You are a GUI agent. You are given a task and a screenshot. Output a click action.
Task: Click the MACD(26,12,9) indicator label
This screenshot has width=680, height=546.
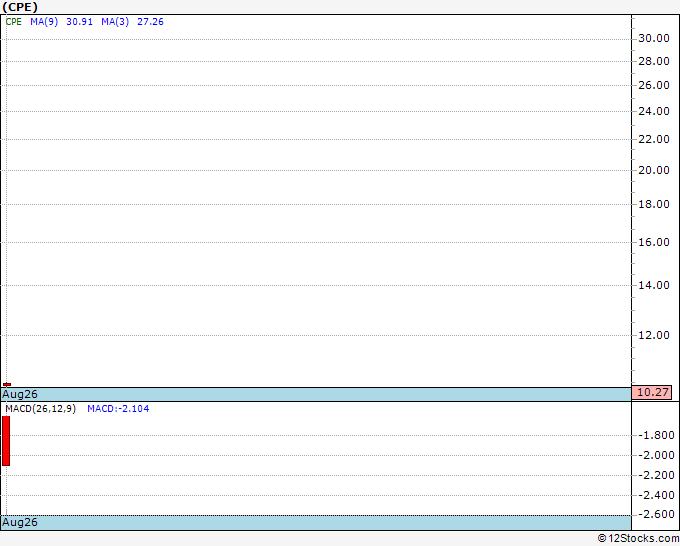point(41,409)
